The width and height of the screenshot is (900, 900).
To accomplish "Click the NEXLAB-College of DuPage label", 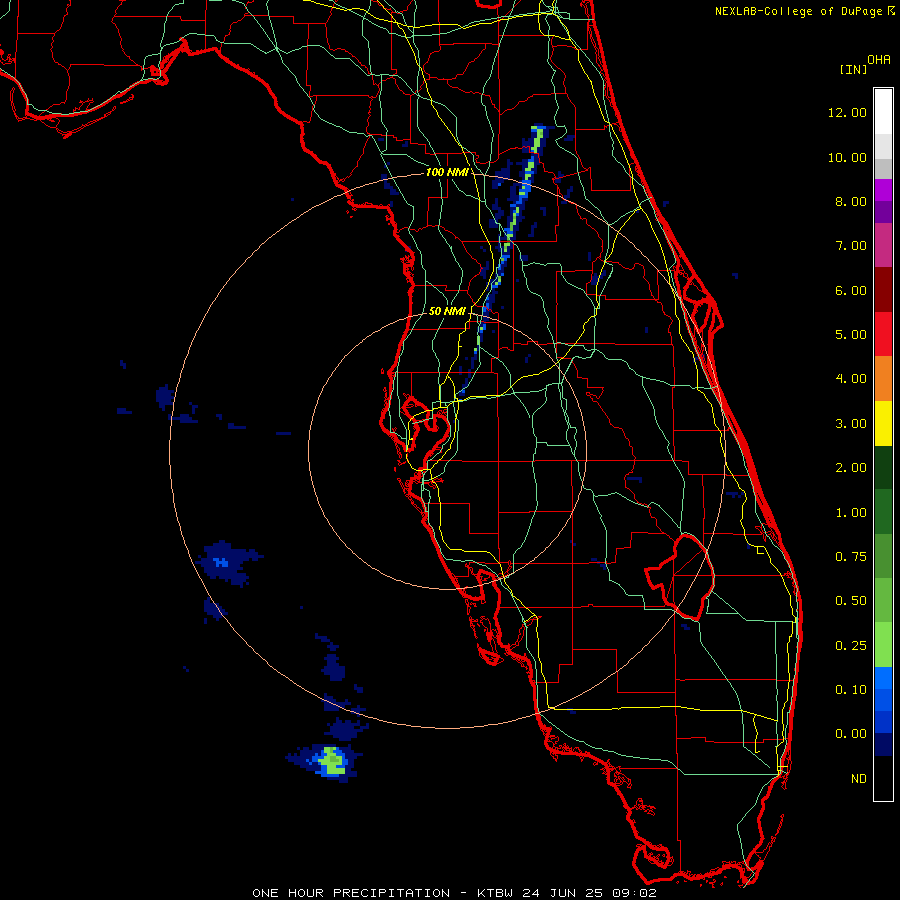I will [800, 11].
